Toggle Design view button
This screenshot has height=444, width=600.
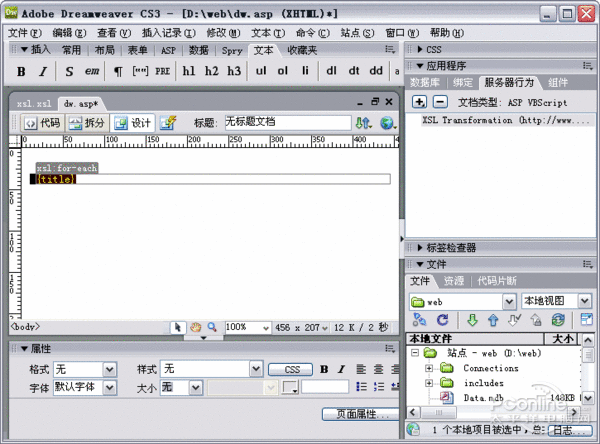tap(132, 123)
